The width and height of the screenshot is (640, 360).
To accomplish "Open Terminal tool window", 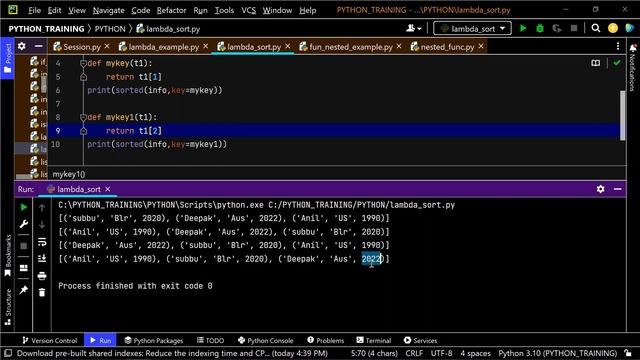I will [373, 340].
